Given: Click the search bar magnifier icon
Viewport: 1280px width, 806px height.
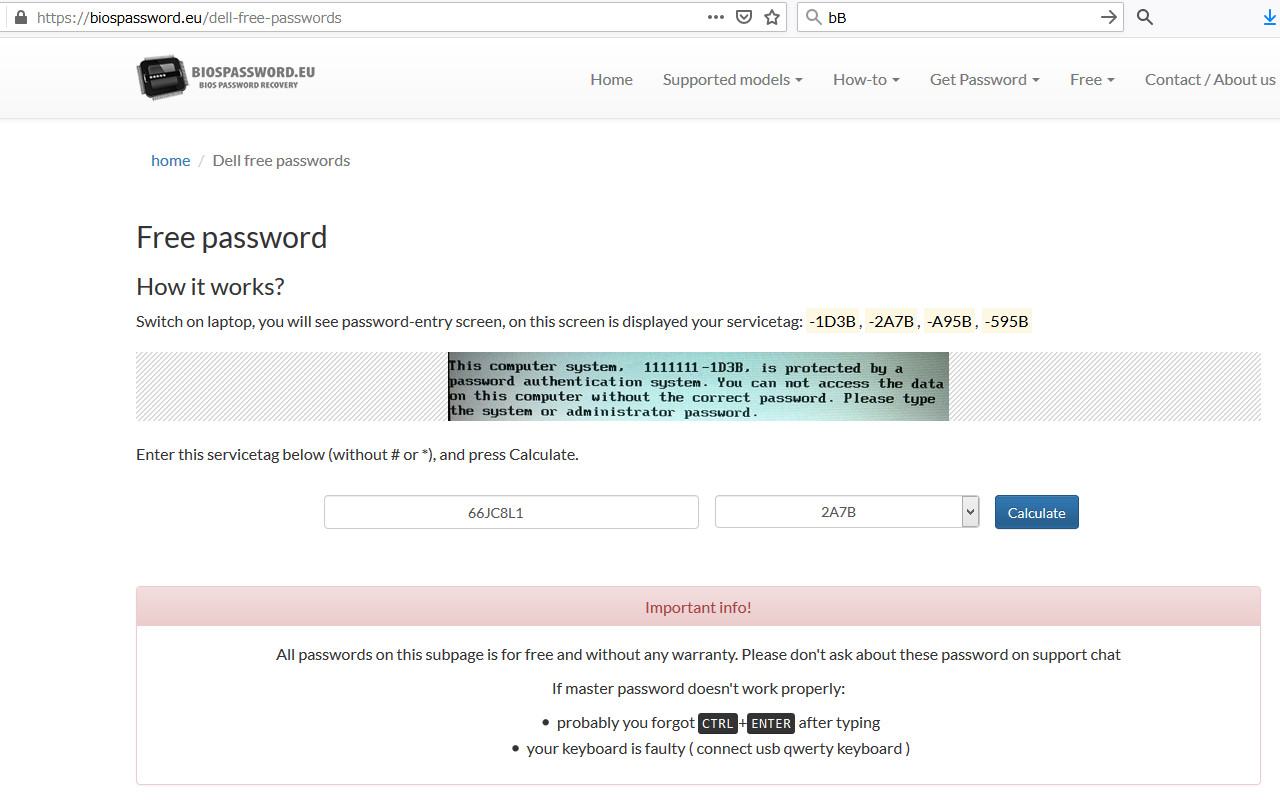Looking at the screenshot, I should pyautogui.click(x=813, y=17).
